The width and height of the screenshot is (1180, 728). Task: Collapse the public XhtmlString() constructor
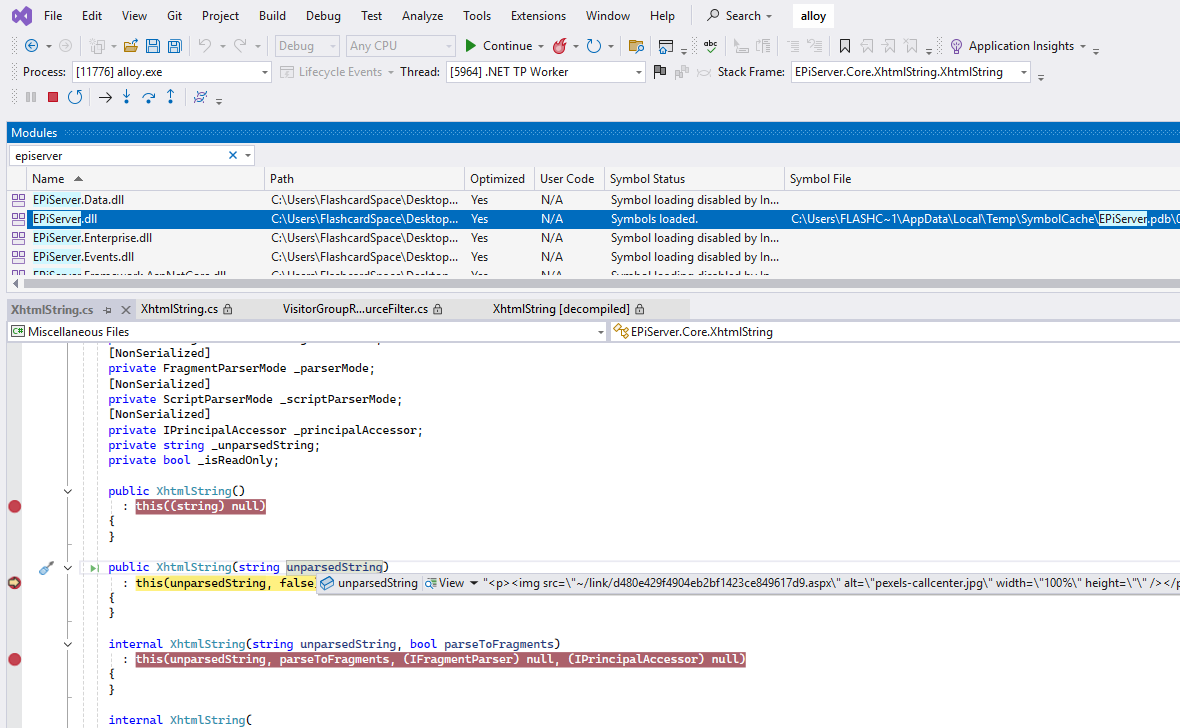68,491
